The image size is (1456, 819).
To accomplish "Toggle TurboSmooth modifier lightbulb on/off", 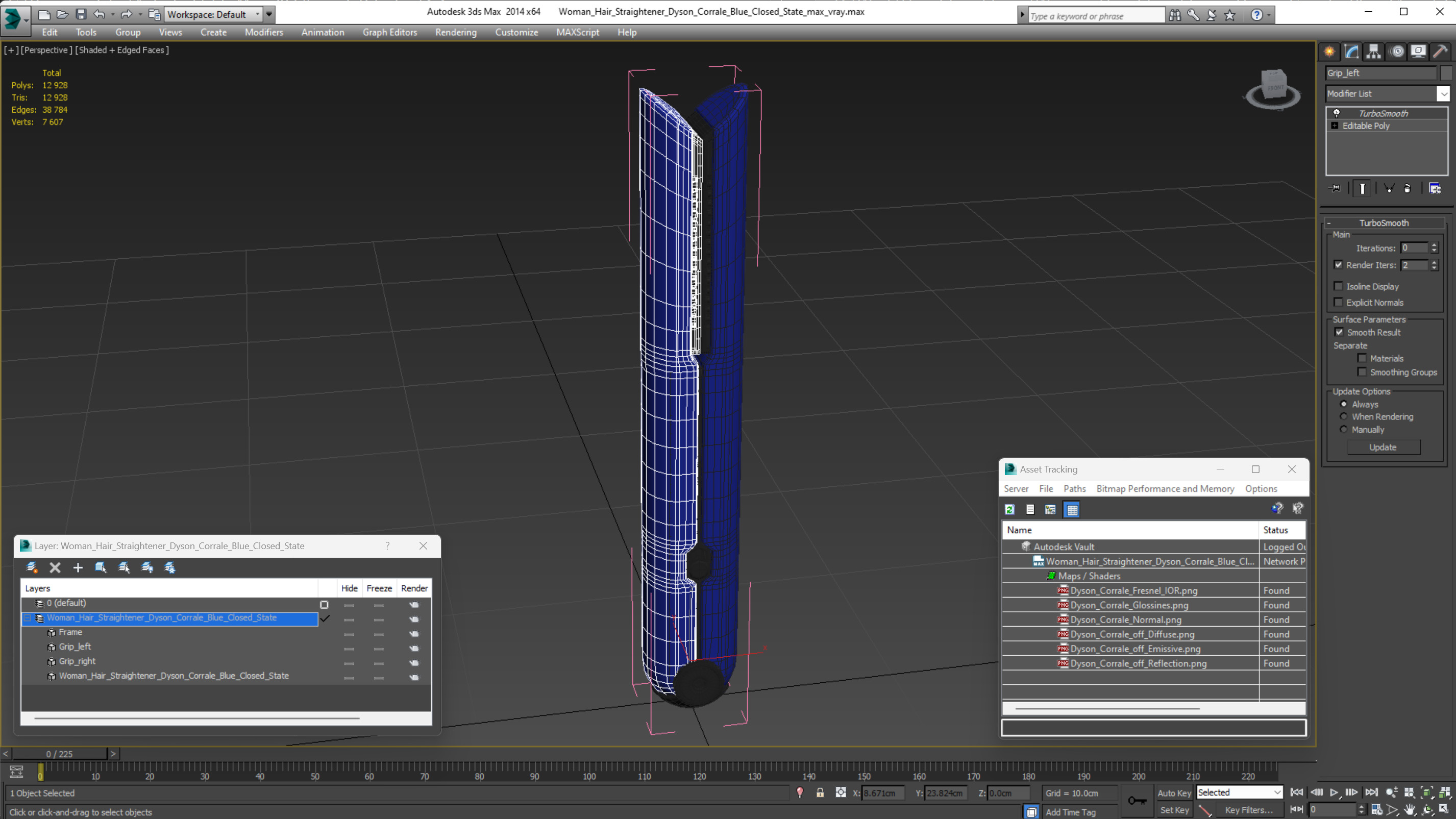I will (1337, 113).
